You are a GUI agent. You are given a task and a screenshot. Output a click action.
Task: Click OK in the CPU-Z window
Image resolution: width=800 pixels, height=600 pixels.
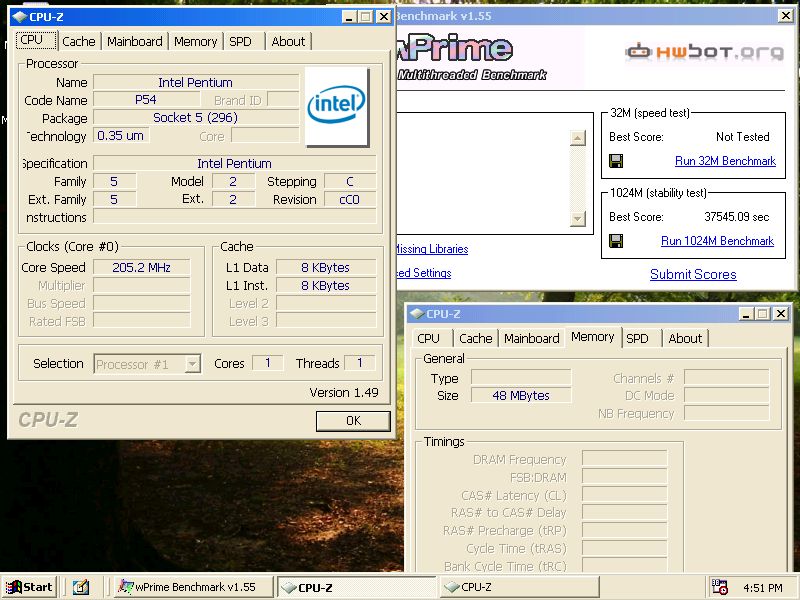pos(353,421)
